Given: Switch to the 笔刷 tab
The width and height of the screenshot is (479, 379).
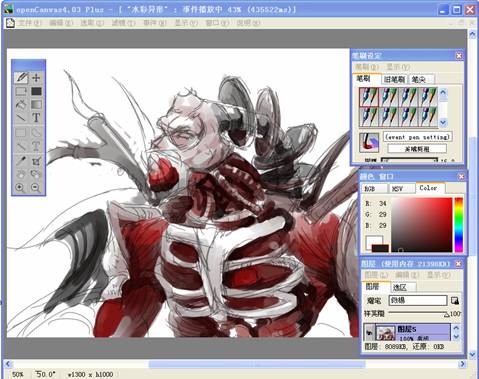Looking at the screenshot, I should click(x=366, y=79).
